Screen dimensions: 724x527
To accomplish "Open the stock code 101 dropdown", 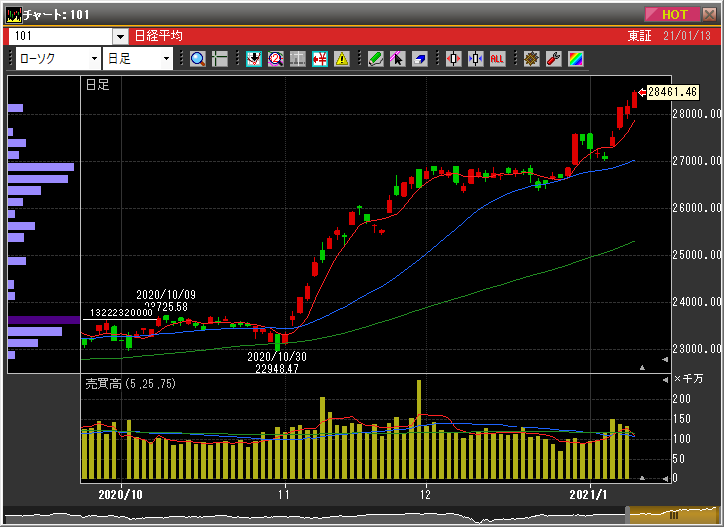I will tap(119, 36).
